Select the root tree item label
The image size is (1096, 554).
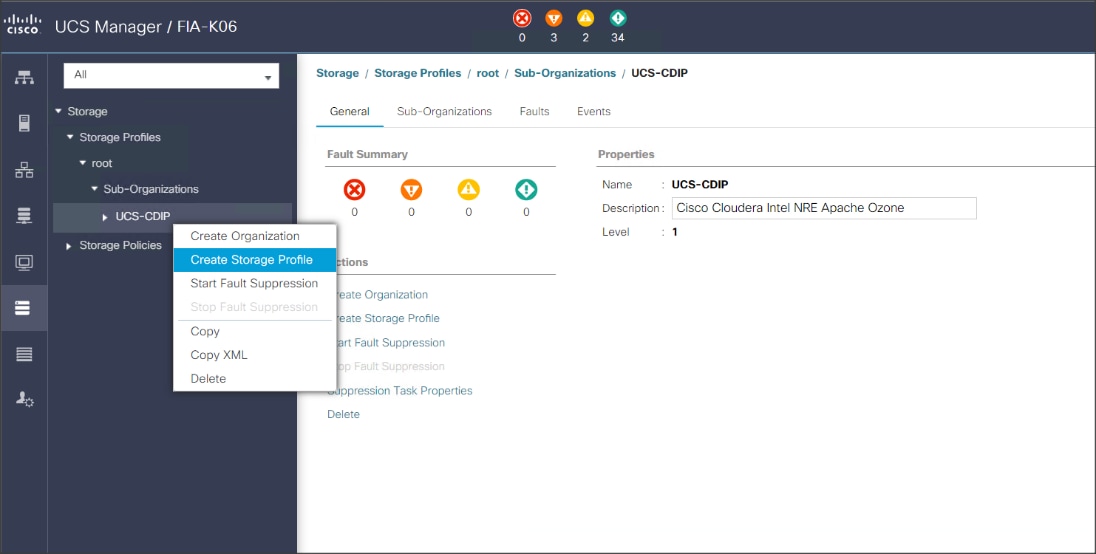coord(102,163)
